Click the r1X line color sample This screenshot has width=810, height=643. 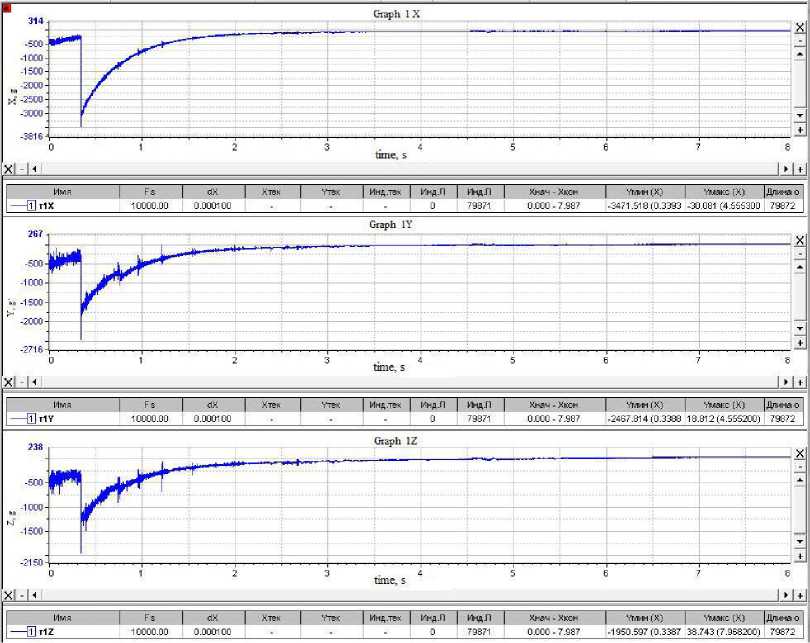(x=17, y=206)
